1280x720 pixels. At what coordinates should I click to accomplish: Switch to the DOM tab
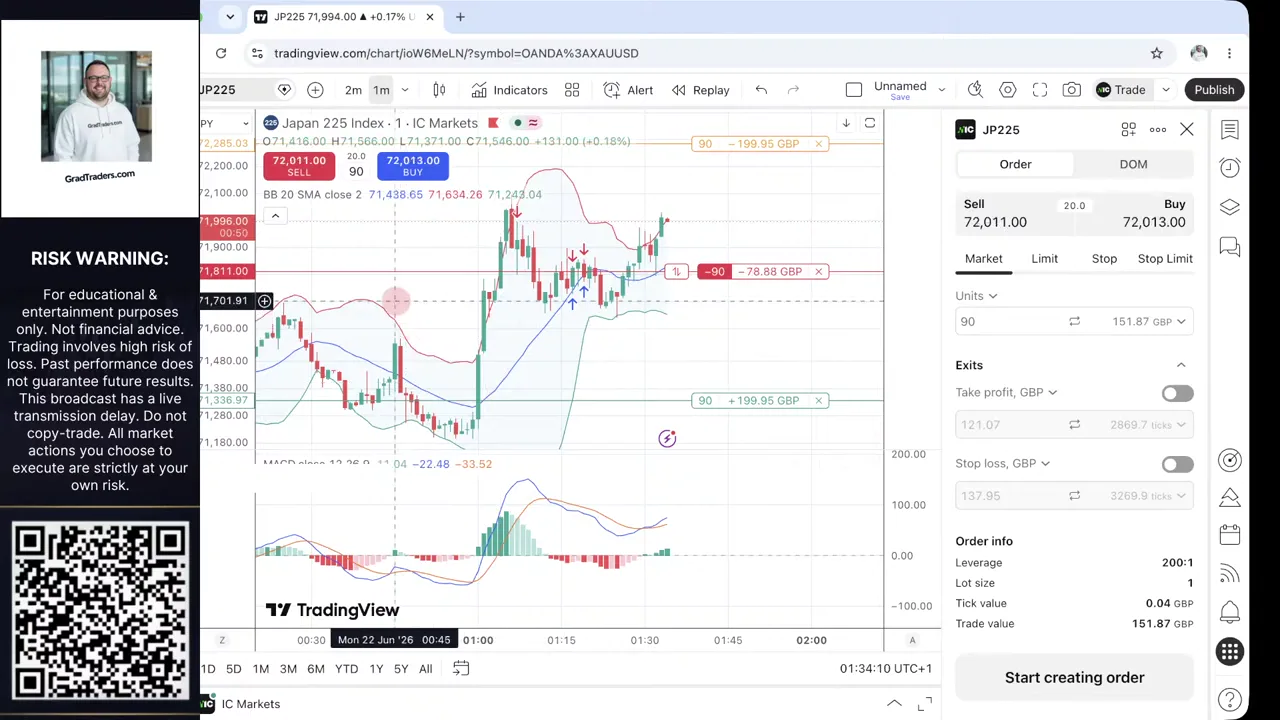click(1133, 164)
